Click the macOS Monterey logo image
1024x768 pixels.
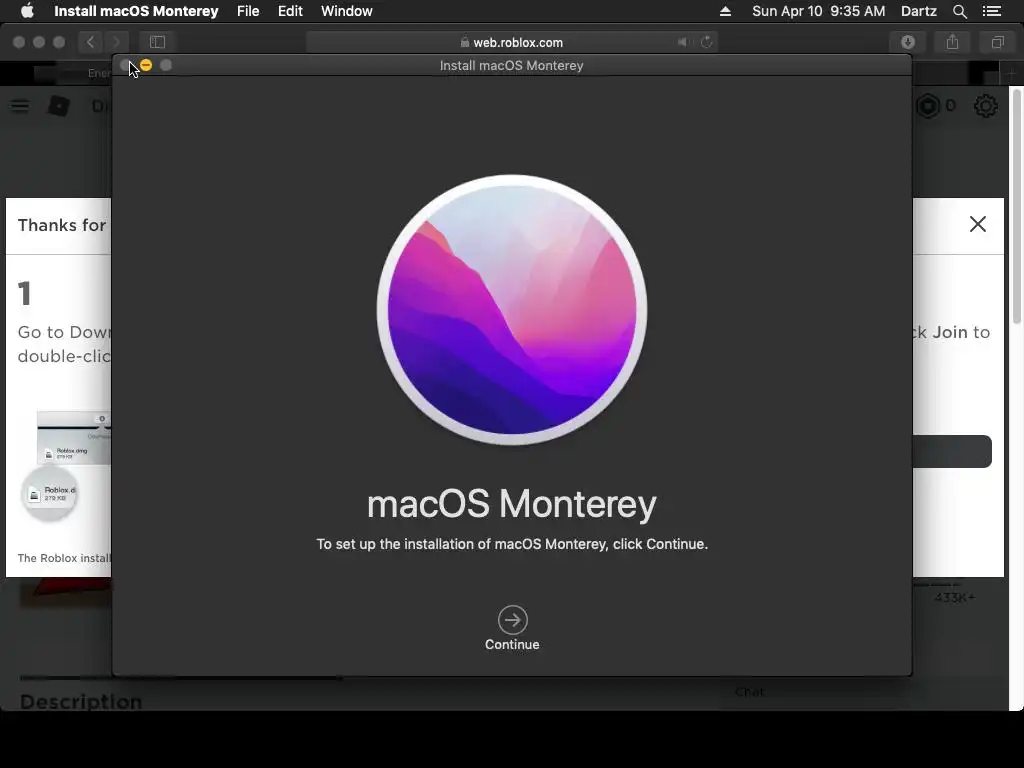[x=512, y=310]
